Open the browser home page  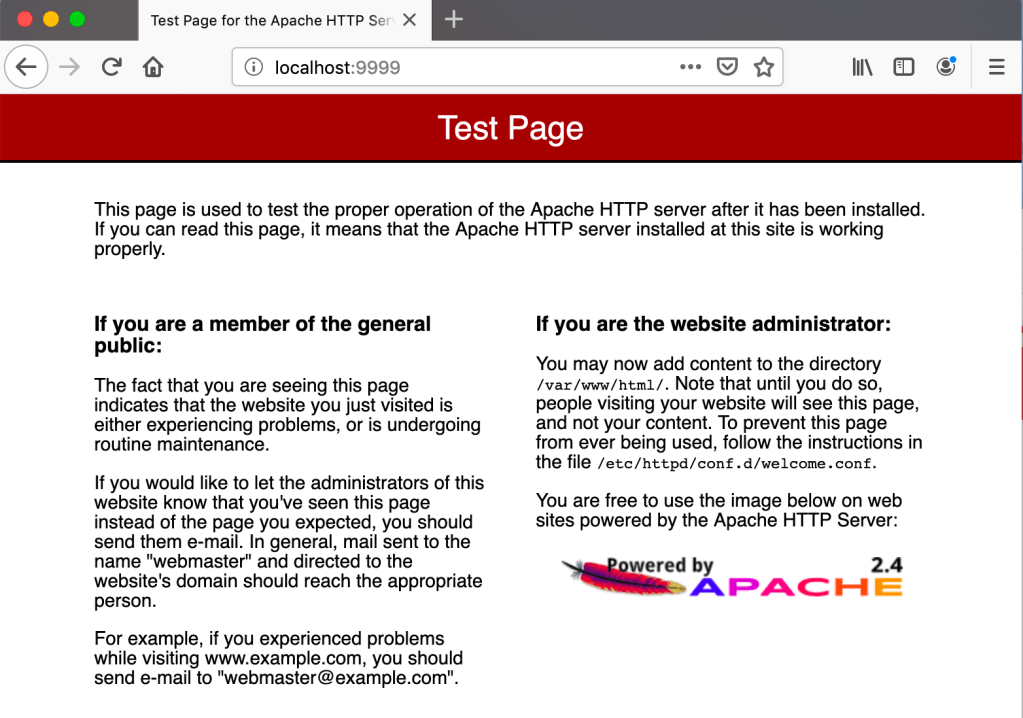(x=153, y=67)
